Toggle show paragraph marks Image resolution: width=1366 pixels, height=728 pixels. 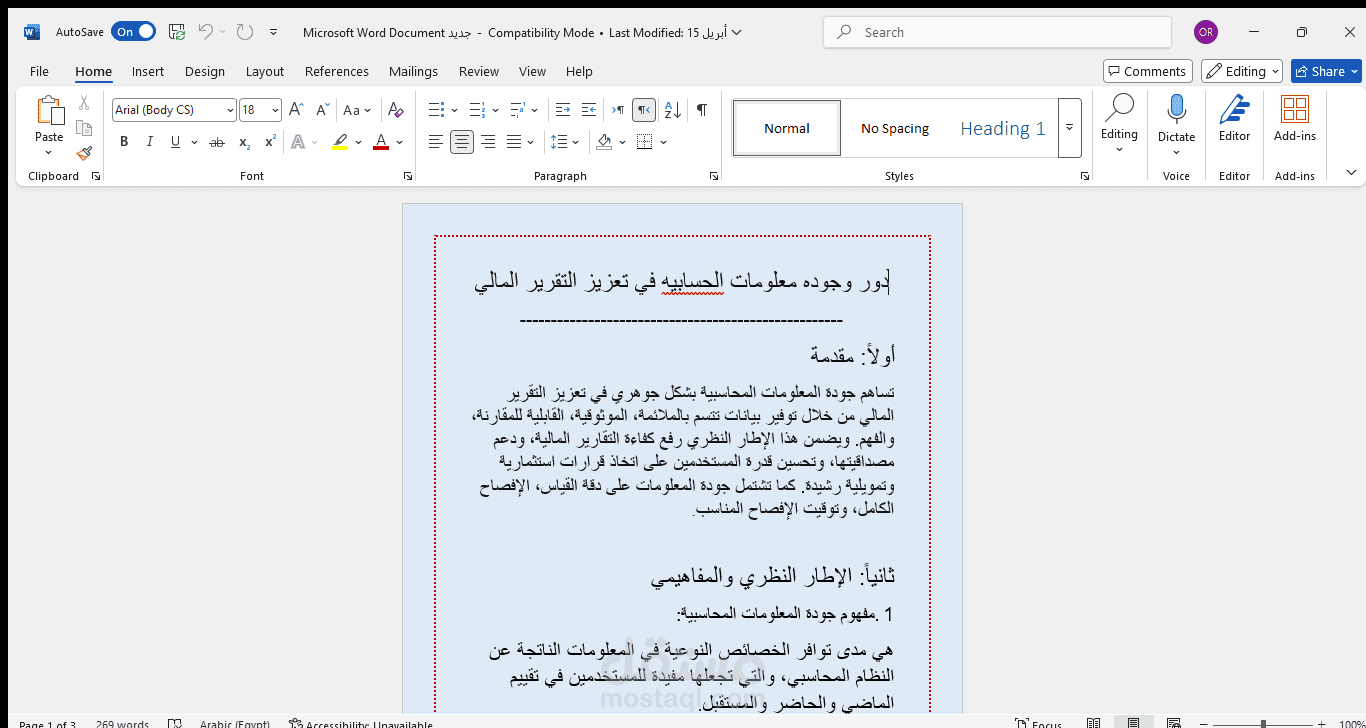coord(702,110)
